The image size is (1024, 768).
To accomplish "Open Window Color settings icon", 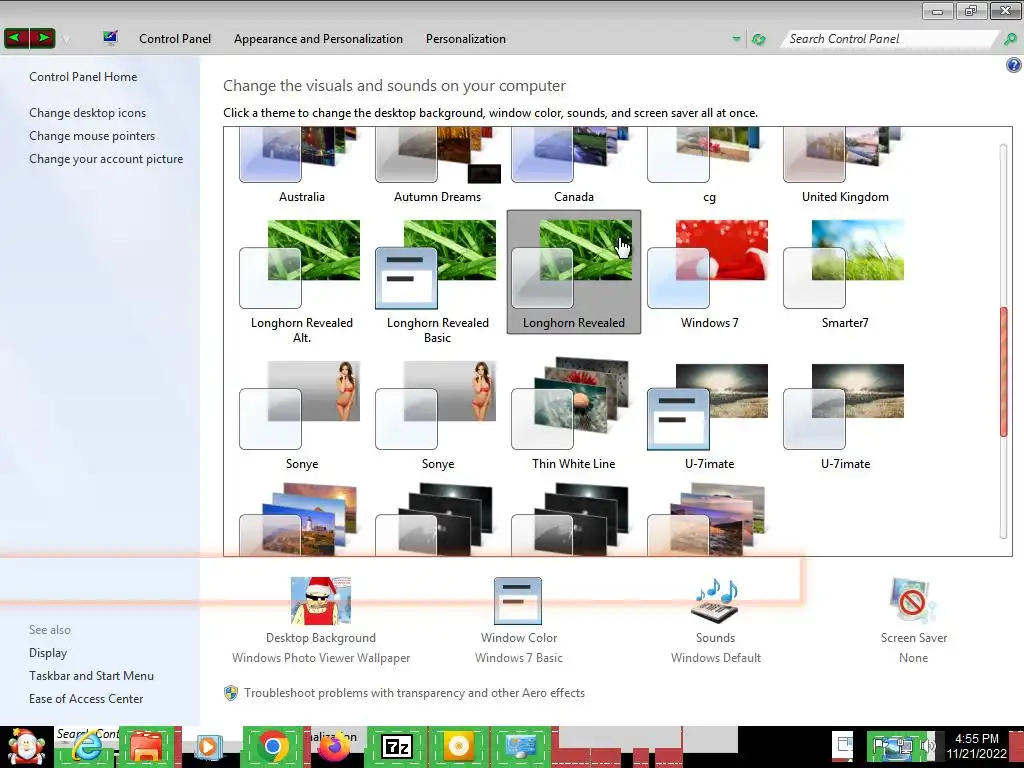I will point(518,601).
